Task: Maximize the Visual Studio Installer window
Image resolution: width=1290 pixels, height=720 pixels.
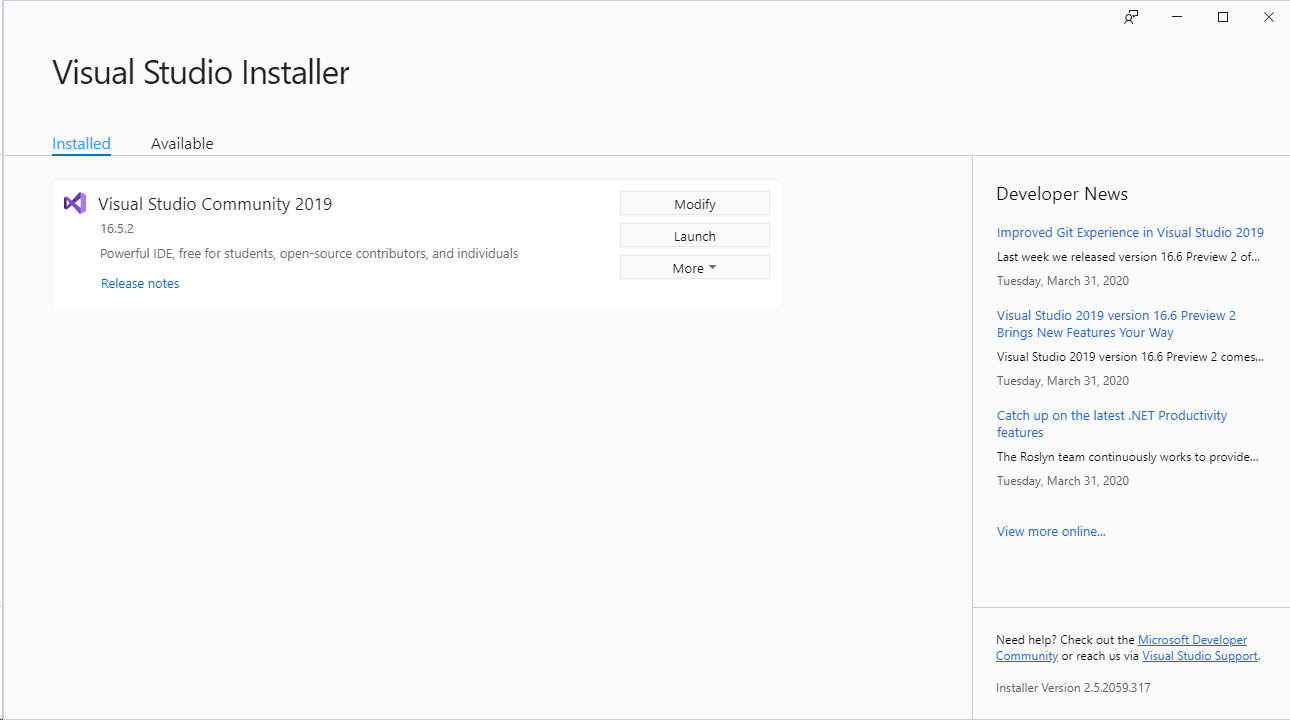Action: tap(1223, 17)
